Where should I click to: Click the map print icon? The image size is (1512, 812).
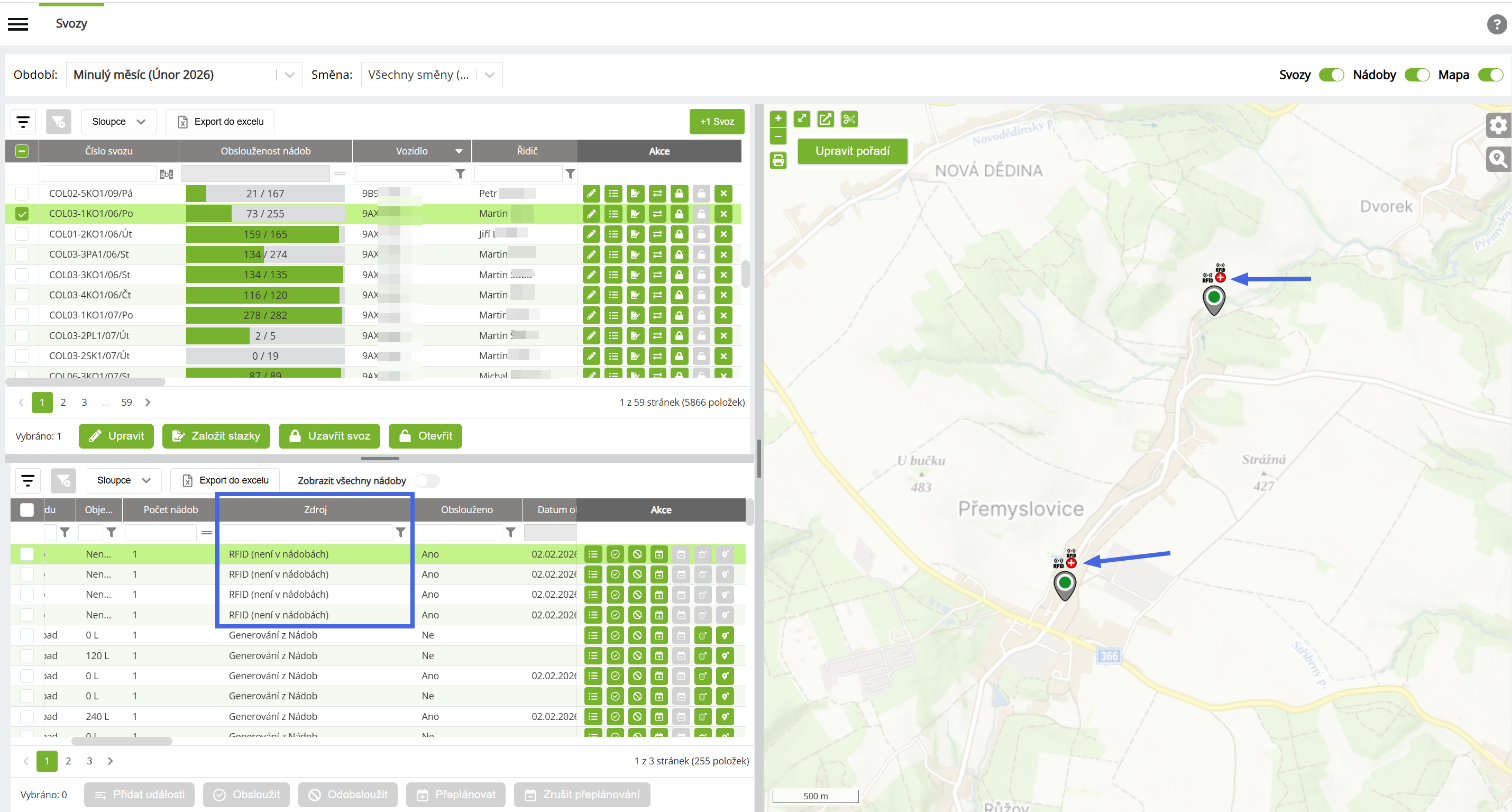tap(778, 160)
